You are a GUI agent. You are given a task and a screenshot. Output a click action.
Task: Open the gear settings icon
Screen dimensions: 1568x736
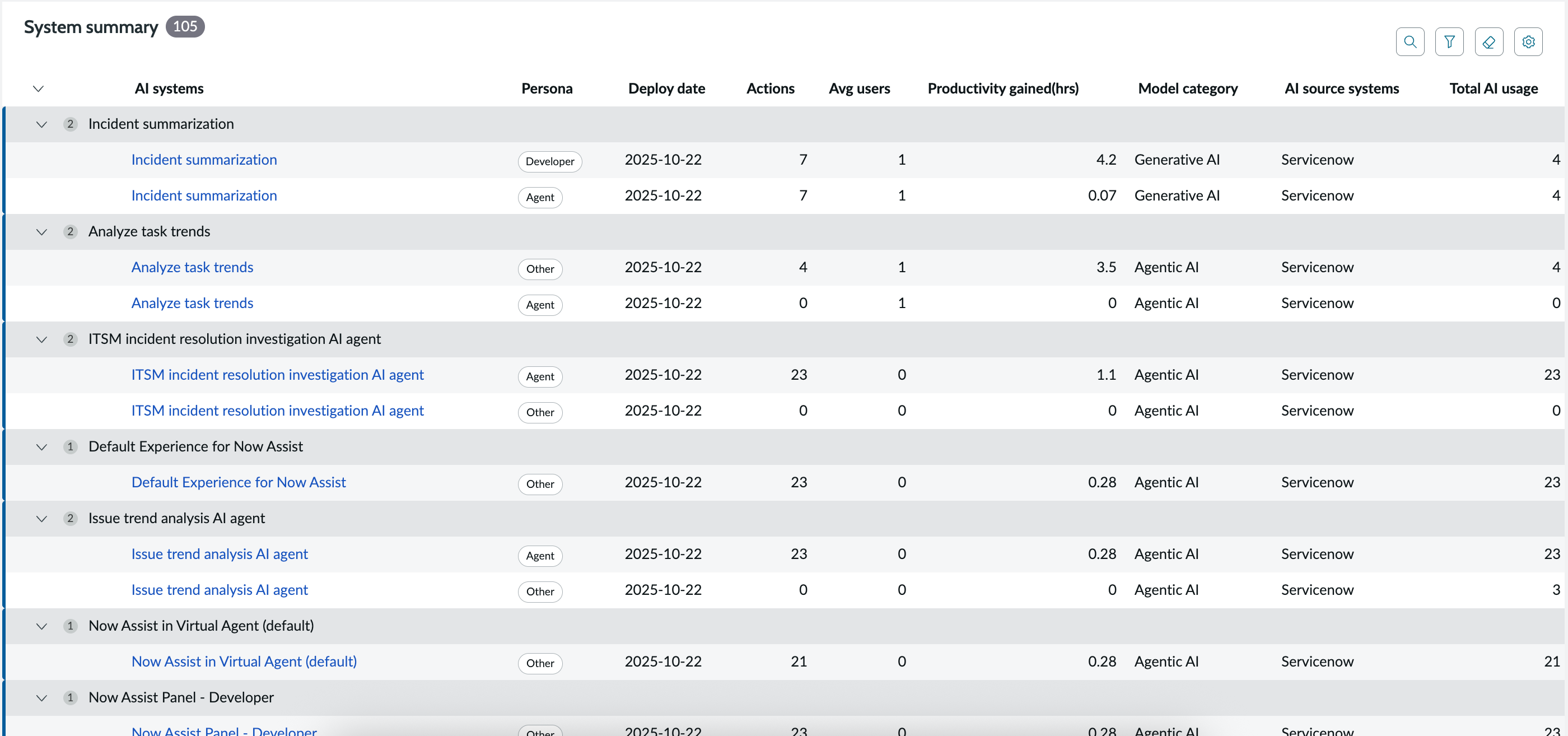click(x=1528, y=42)
